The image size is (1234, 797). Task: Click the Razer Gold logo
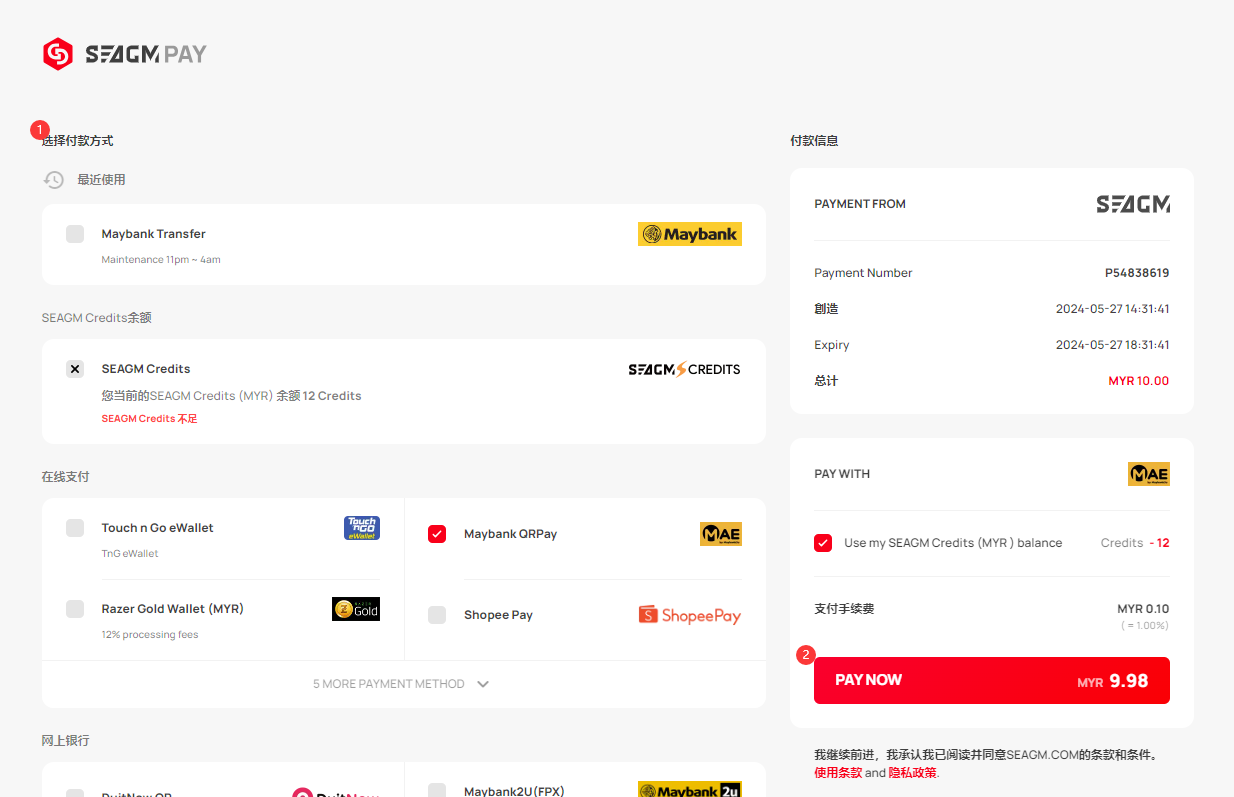click(356, 609)
